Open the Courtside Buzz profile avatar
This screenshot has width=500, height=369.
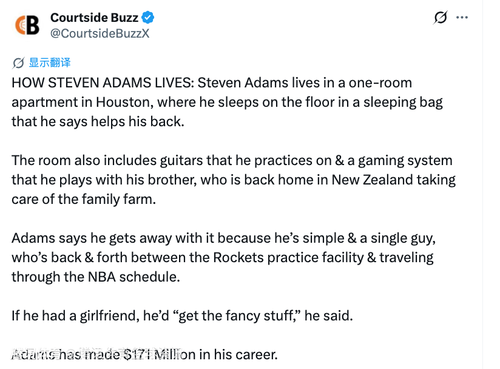click(27, 25)
